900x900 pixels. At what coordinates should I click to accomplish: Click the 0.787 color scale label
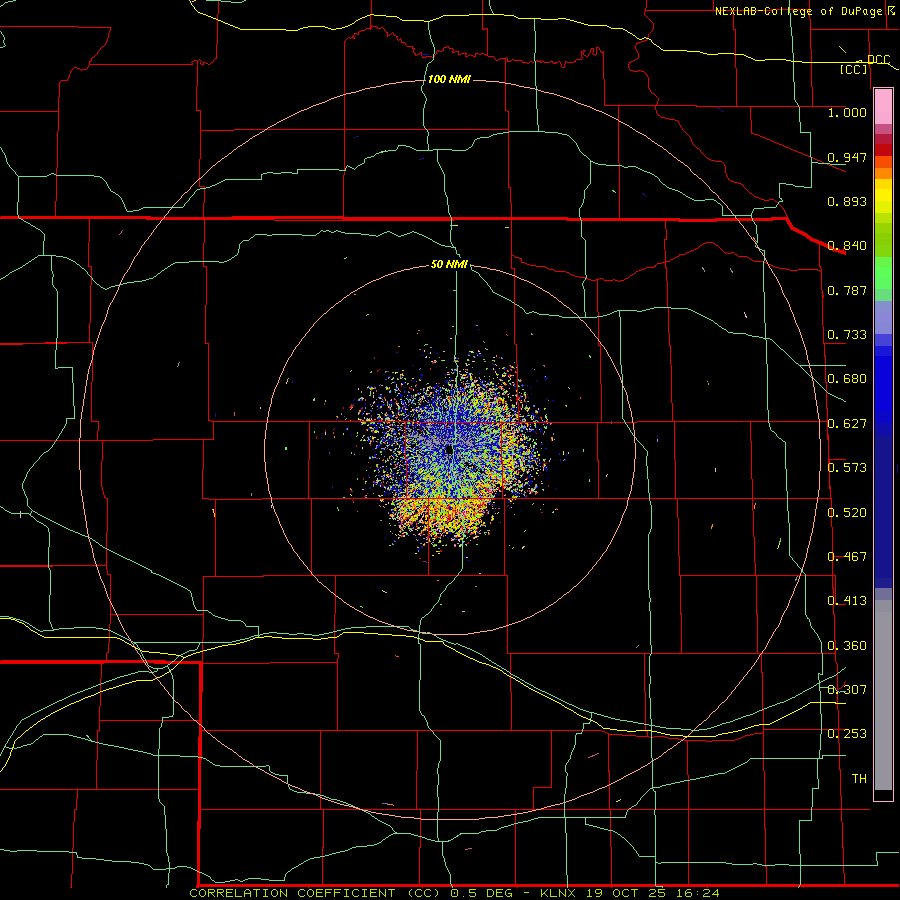click(847, 290)
